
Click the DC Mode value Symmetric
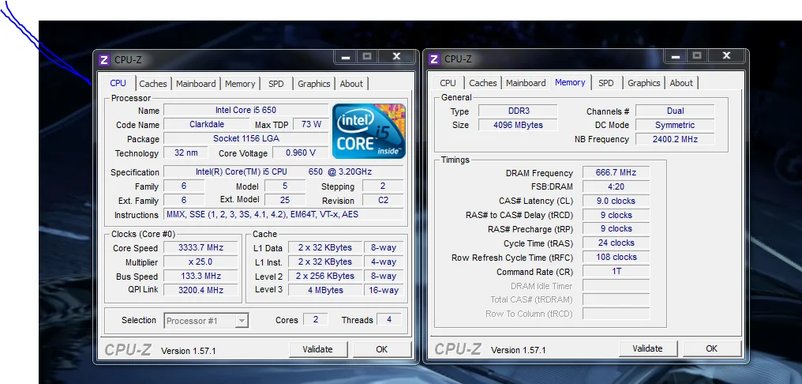point(675,125)
